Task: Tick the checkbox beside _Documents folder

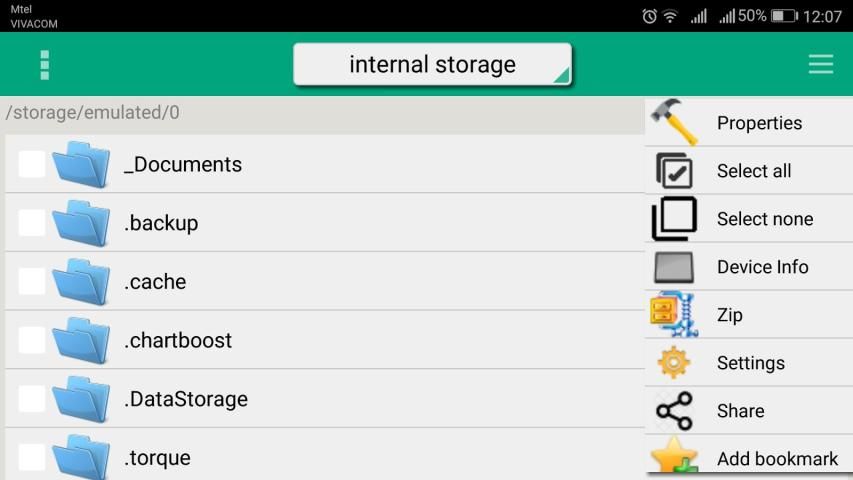Action: coord(32,164)
